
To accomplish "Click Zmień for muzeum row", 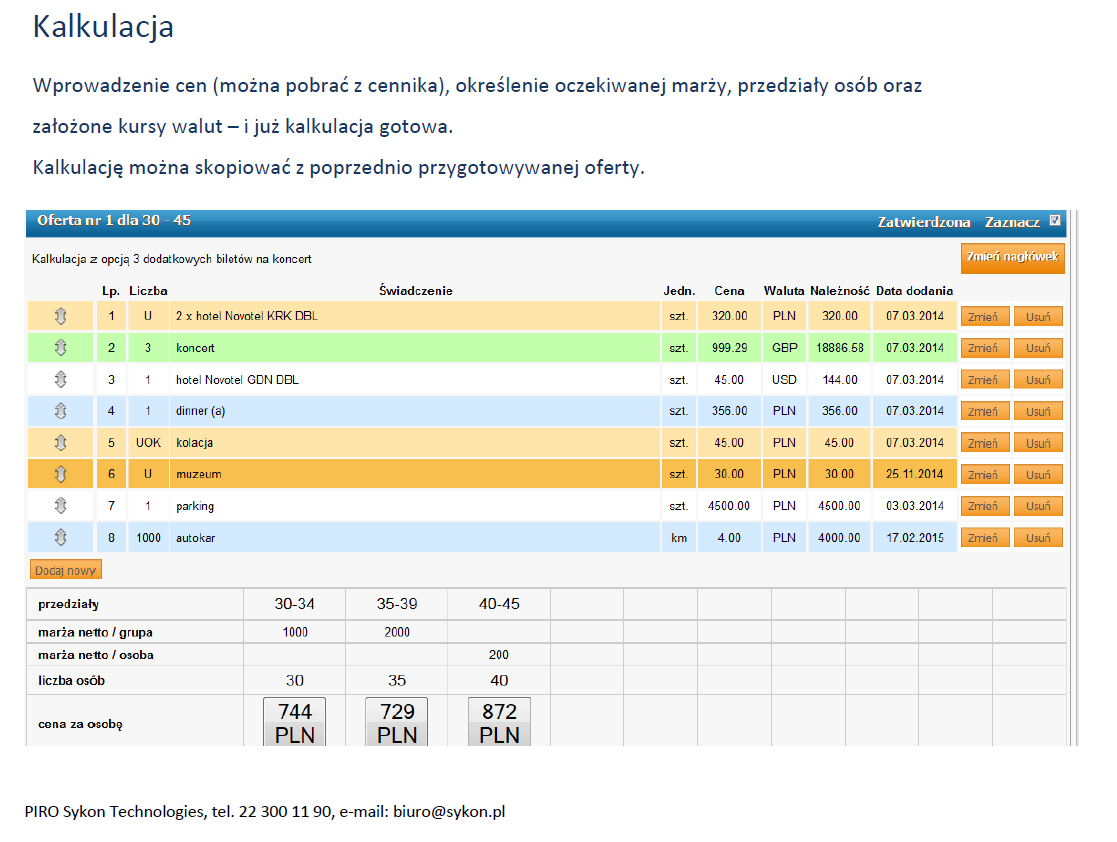I will (984, 474).
